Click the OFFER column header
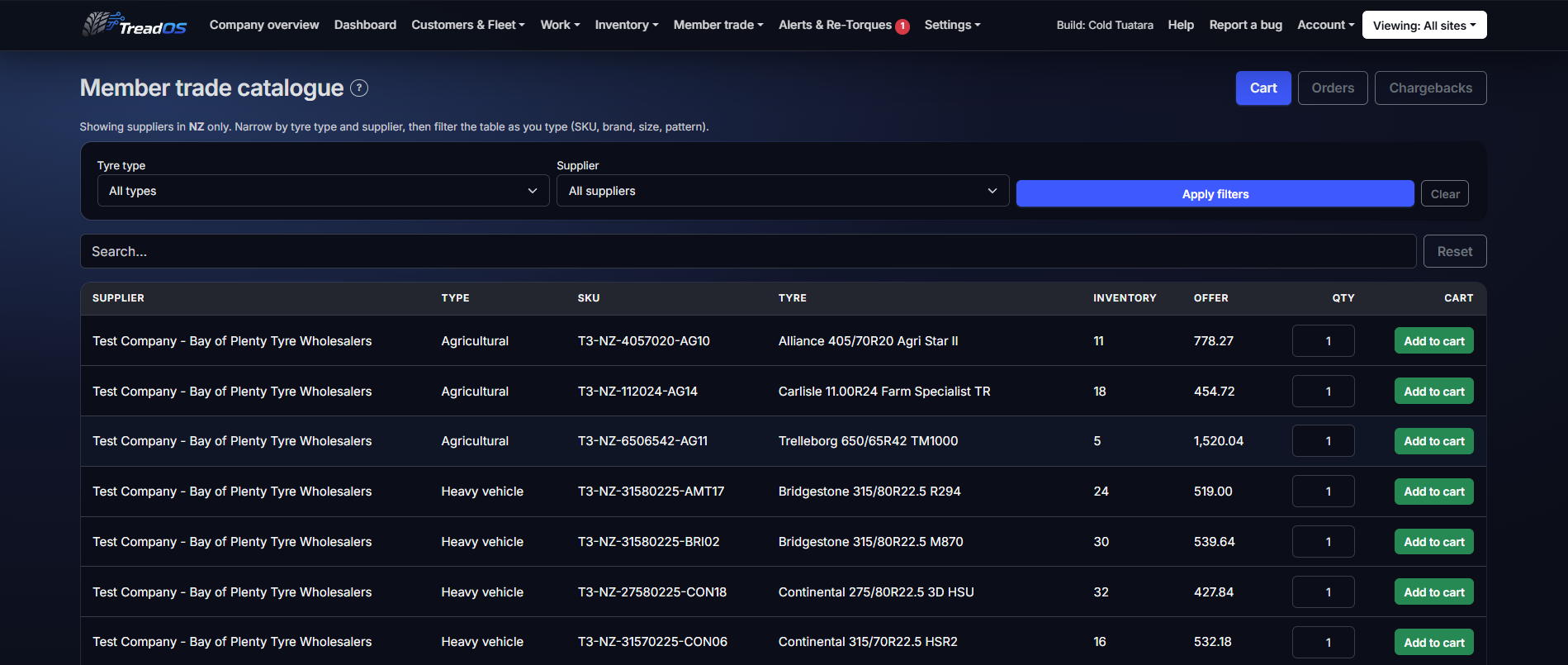 click(1211, 298)
